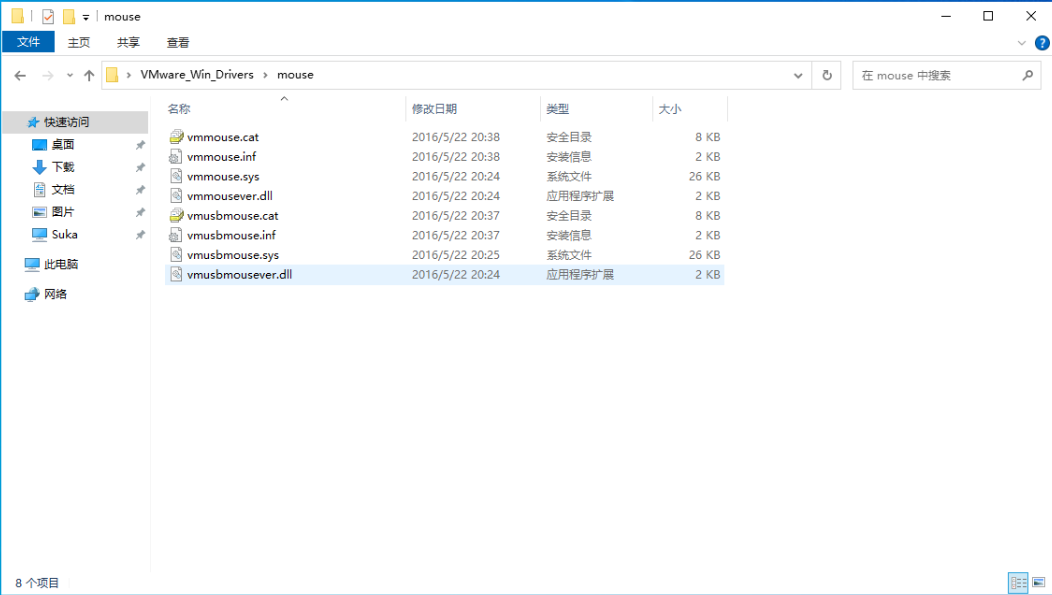Switch to large icons view layout
Image resolution: width=1052 pixels, height=595 pixels.
coord(1039,582)
